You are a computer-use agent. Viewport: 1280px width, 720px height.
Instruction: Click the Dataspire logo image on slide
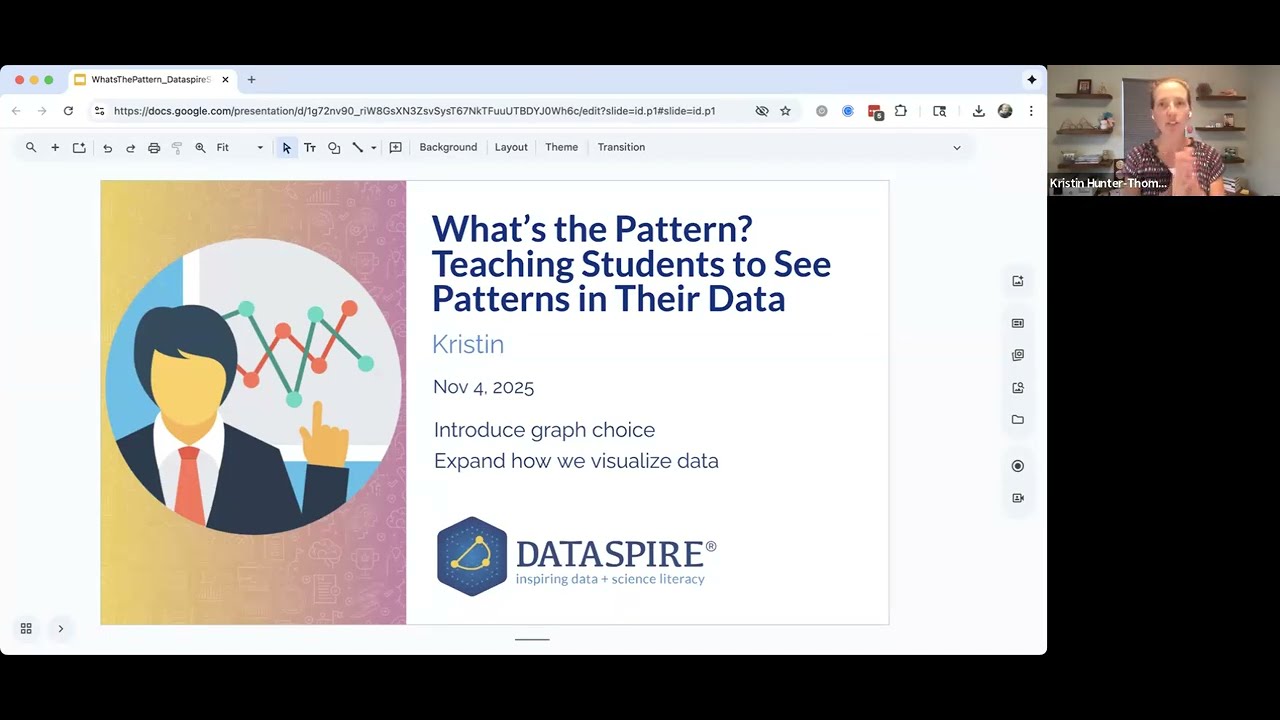577,556
